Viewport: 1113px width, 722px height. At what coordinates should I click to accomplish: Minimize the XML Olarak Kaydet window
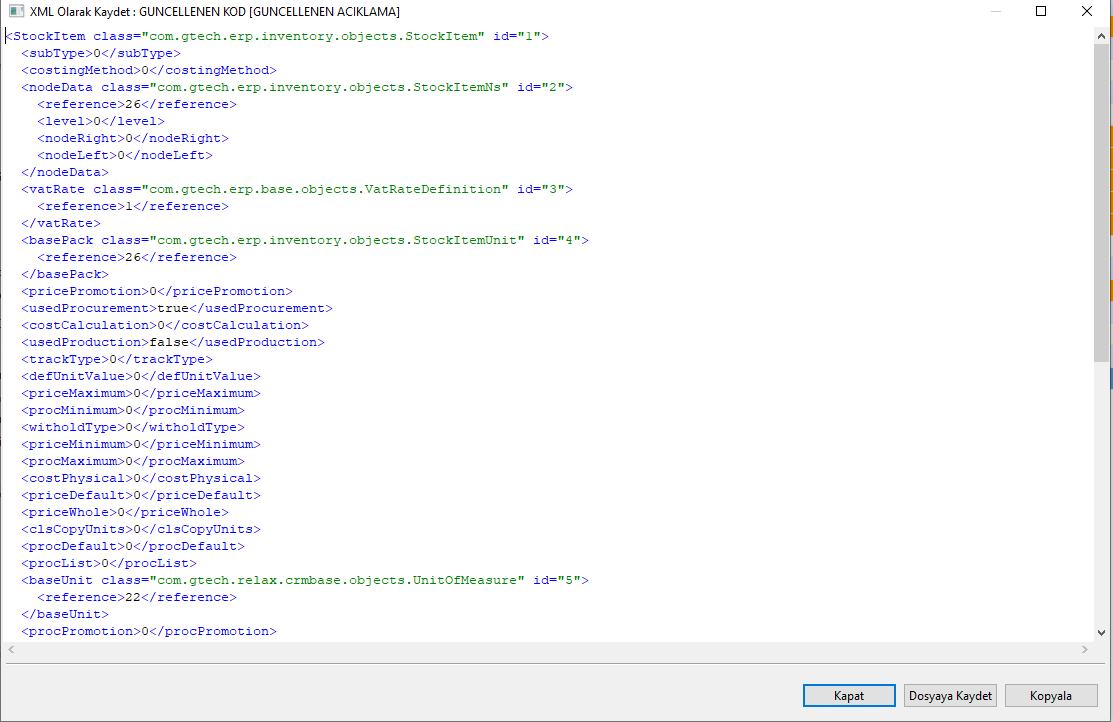point(996,11)
